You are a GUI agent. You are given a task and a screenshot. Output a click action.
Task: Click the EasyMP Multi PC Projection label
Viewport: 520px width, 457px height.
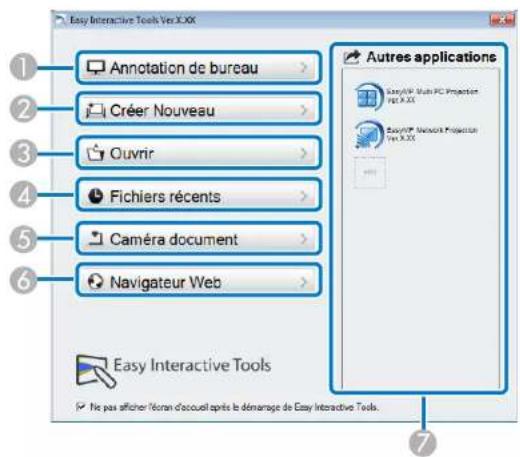432,95
